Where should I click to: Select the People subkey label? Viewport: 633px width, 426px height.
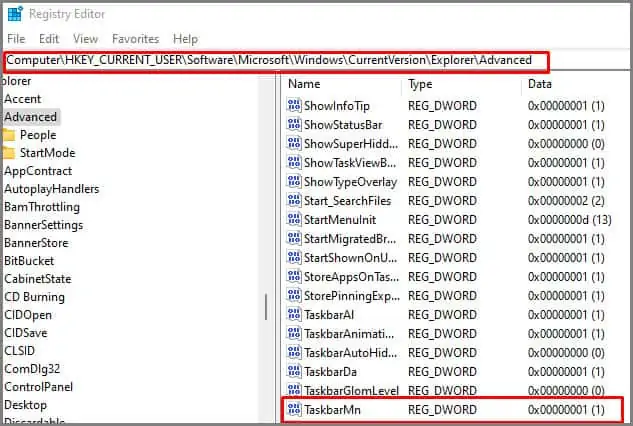38,135
